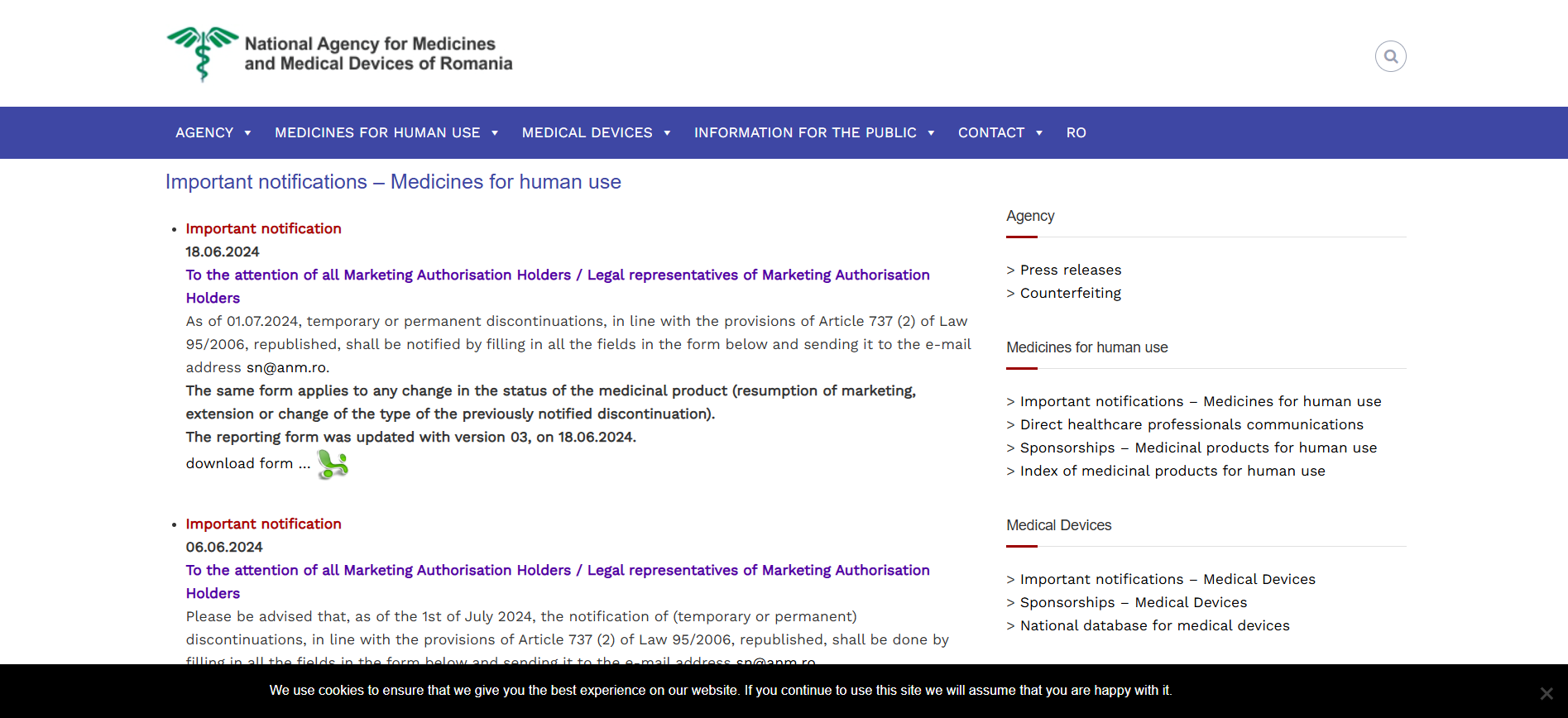The width and height of the screenshot is (1568, 718).
Task: Click the green download form icon
Action: tap(333, 464)
